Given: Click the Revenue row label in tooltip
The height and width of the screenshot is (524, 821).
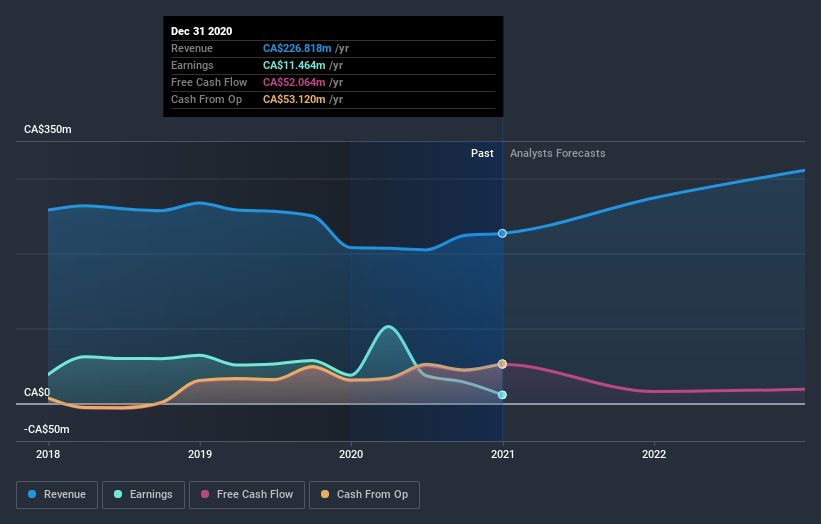Looking at the screenshot, I should pyautogui.click(x=192, y=48).
